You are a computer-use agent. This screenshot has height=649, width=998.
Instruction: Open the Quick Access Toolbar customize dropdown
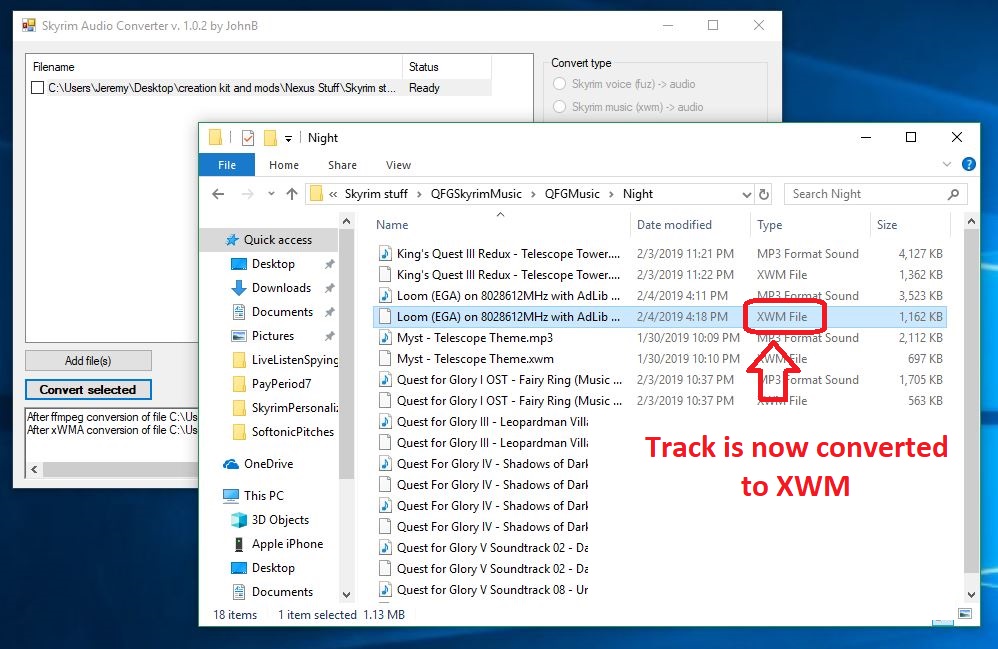click(x=288, y=138)
